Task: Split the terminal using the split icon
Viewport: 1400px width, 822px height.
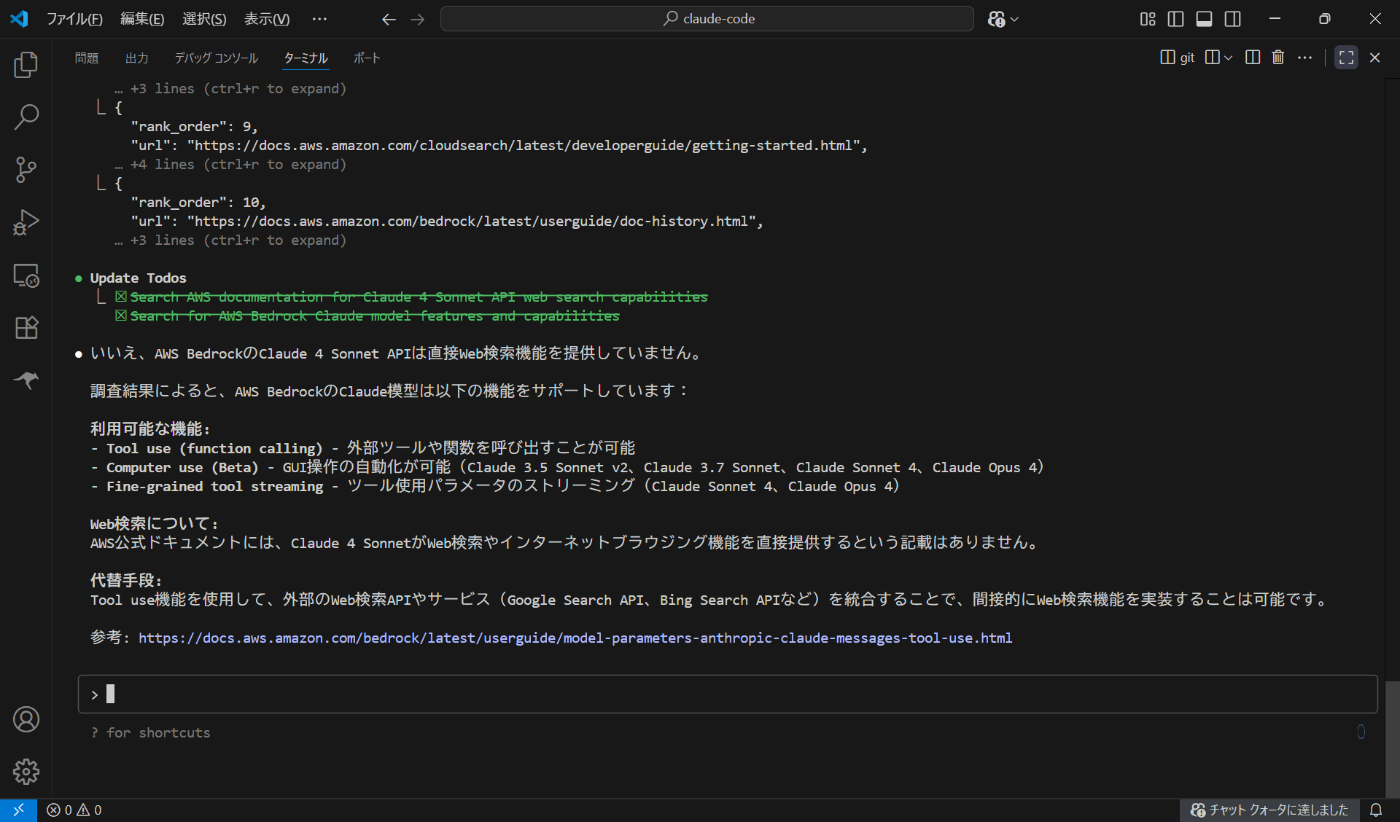Action: [x=1253, y=58]
